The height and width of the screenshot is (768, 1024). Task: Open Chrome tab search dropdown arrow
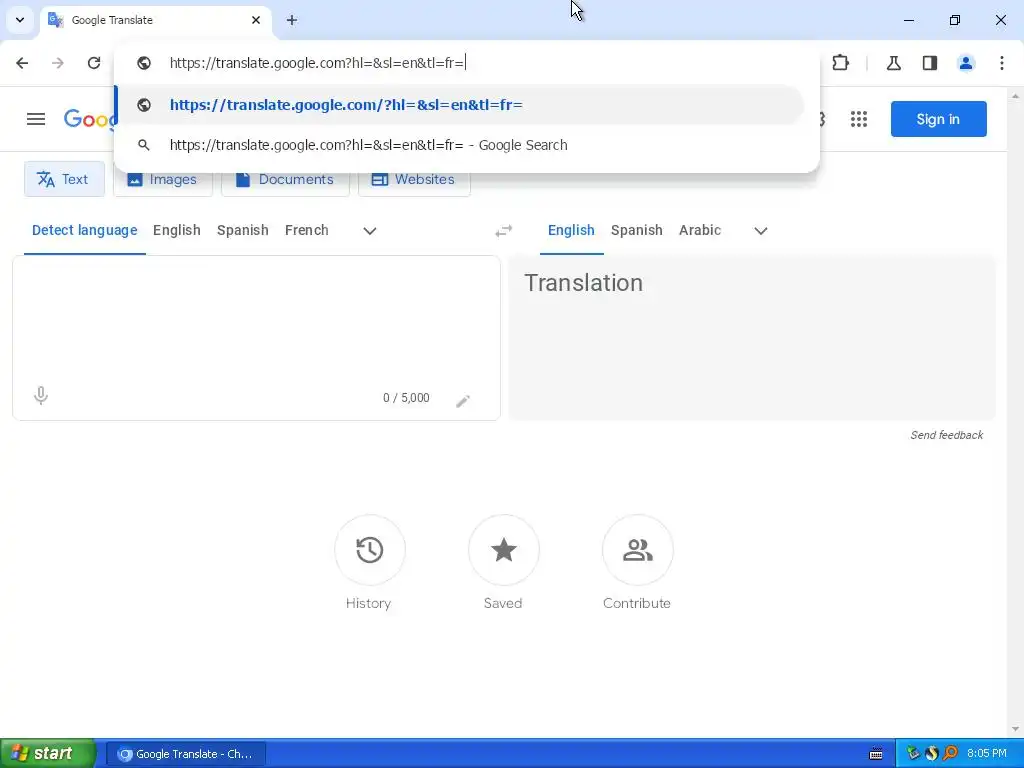click(x=20, y=20)
